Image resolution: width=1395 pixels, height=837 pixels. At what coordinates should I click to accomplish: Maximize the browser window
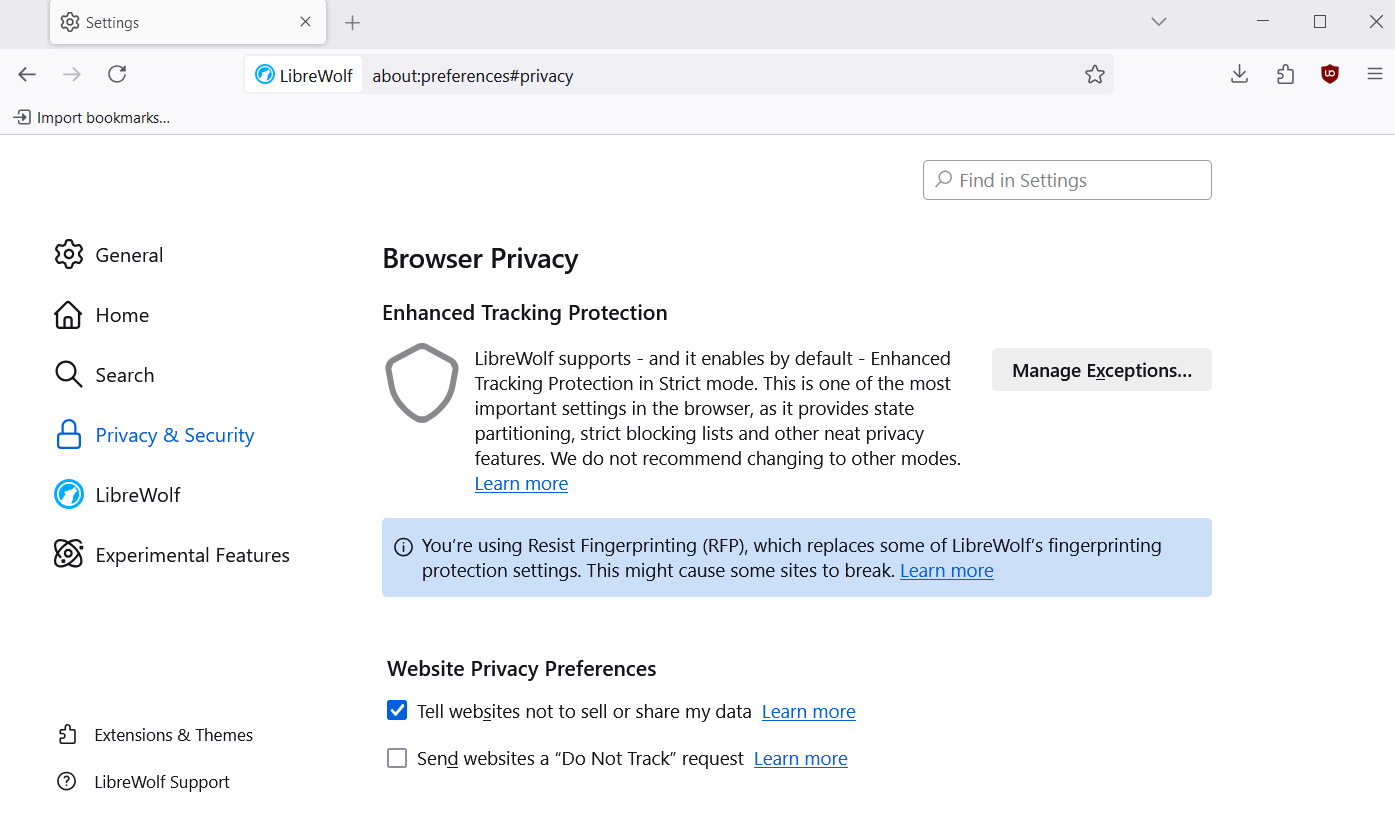point(1320,21)
